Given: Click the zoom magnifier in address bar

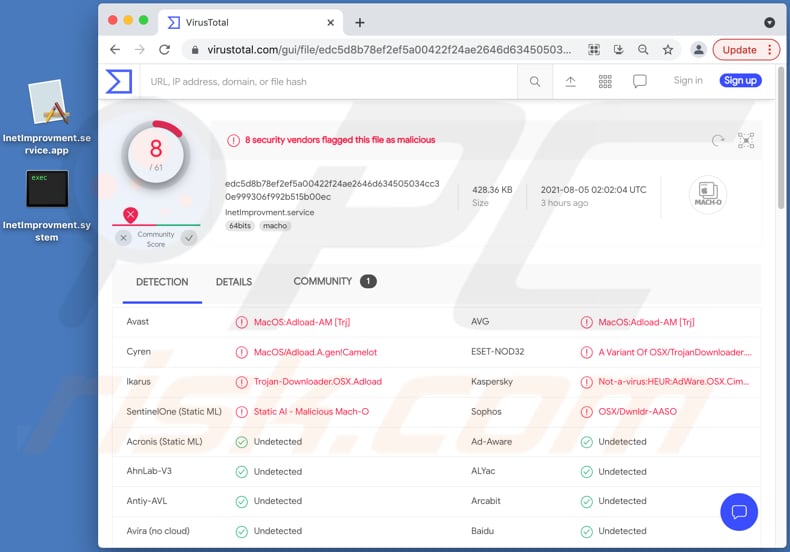Looking at the screenshot, I should (643, 49).
